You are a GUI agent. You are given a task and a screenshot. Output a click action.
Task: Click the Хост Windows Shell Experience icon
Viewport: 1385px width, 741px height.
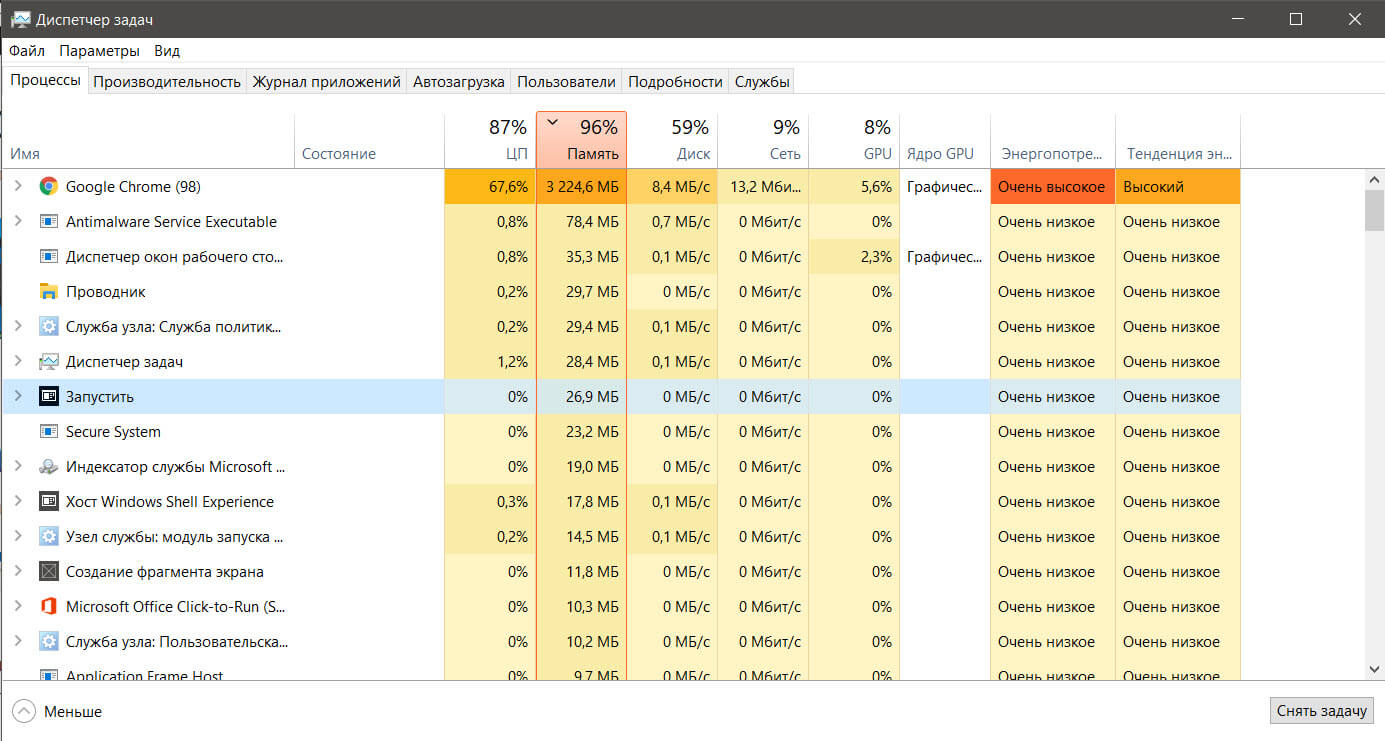coord(48,502)
